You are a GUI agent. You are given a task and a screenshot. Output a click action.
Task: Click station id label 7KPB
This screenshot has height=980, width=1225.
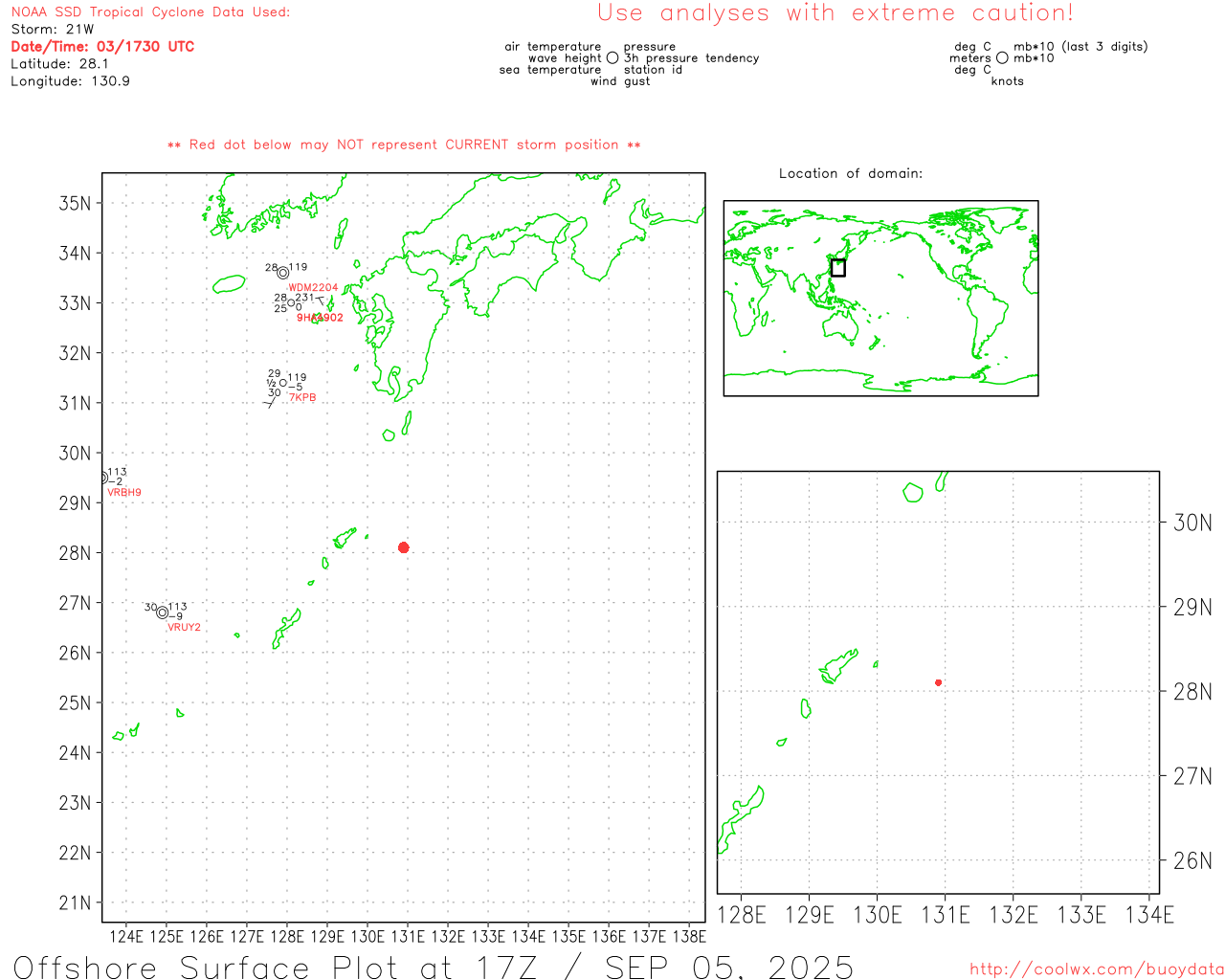[302, 397]
